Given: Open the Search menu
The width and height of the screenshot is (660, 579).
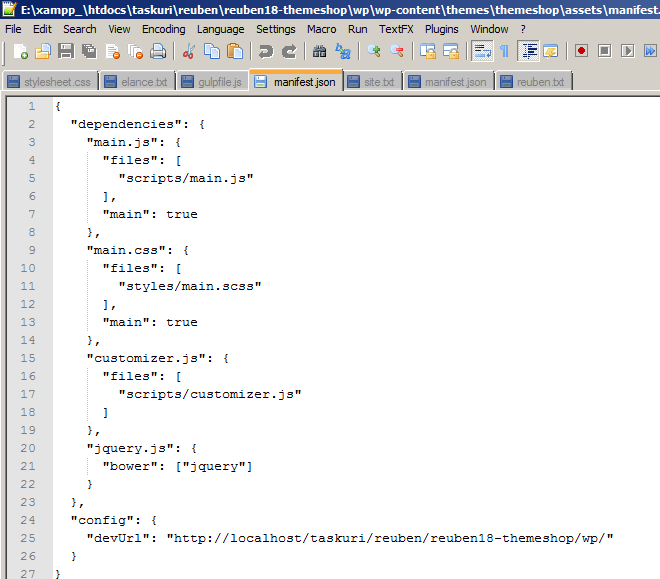Looking at the screenshot, I should click(x=80, y=29).
